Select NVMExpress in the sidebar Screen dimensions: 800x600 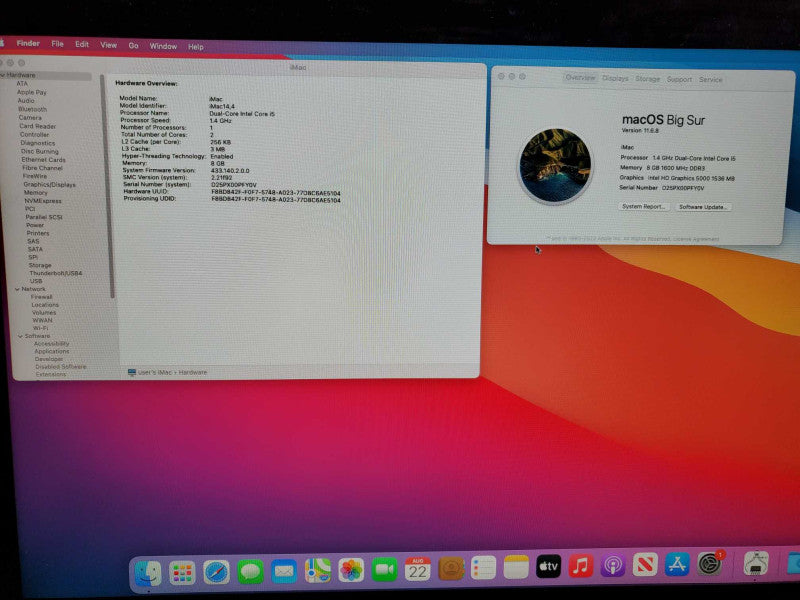43,201
